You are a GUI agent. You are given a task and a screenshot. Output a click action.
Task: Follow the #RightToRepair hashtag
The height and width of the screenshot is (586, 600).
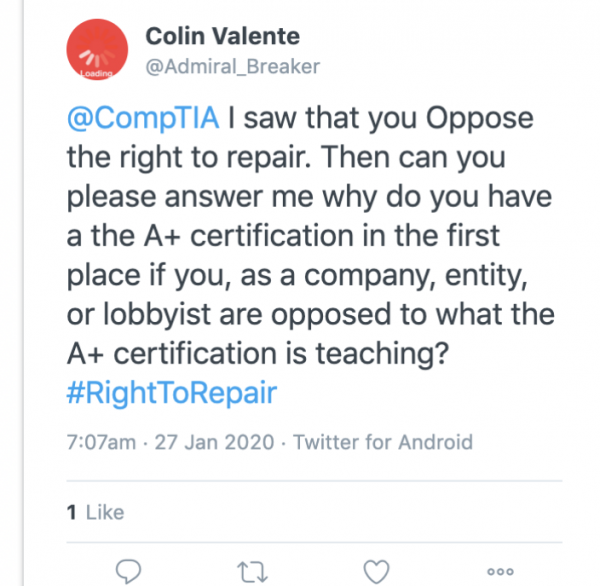coord(172,393)
